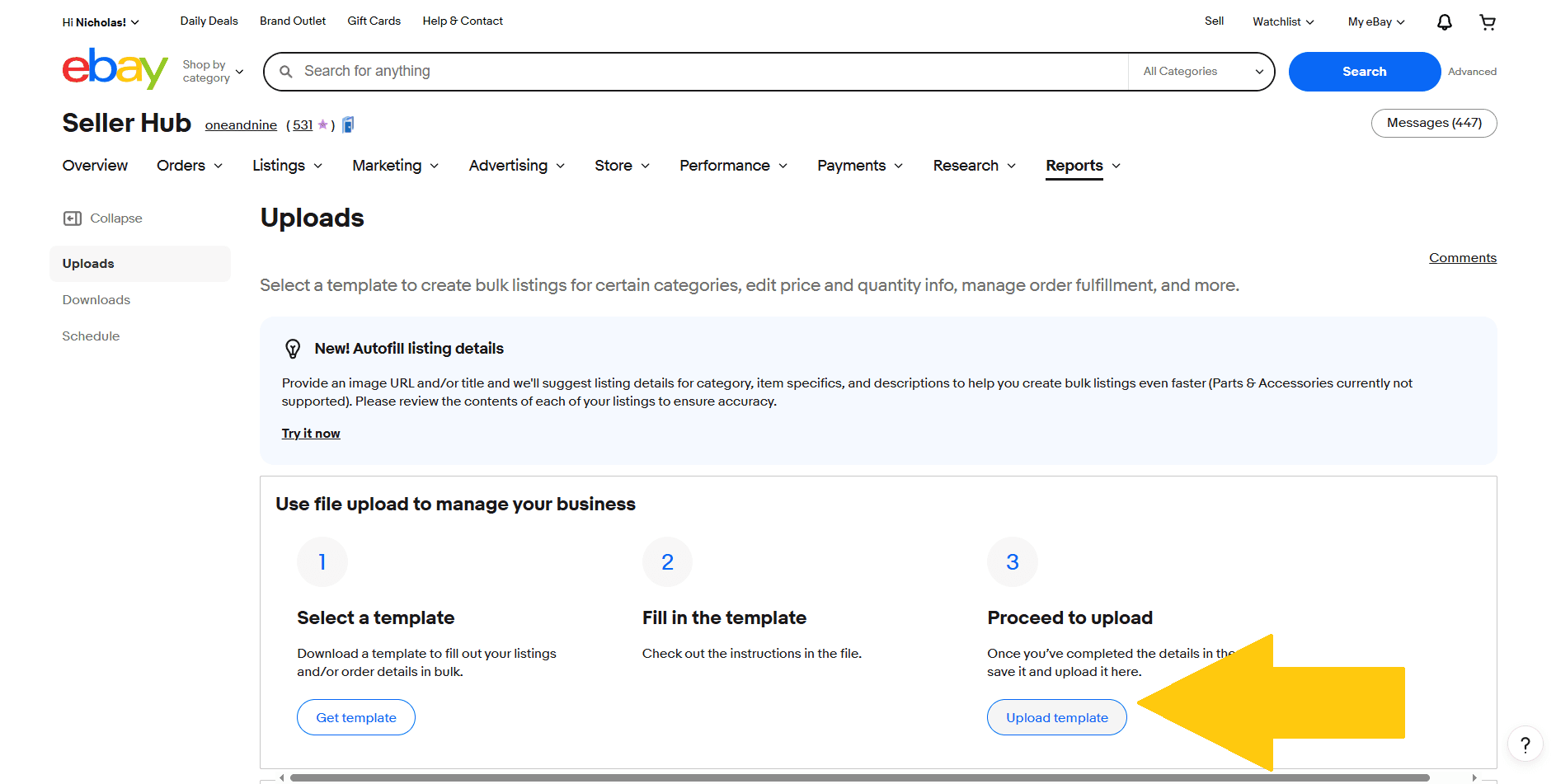Click the purple star beside the feedback score
This screenshot has height=784, width=1556.
pos(322,124)
